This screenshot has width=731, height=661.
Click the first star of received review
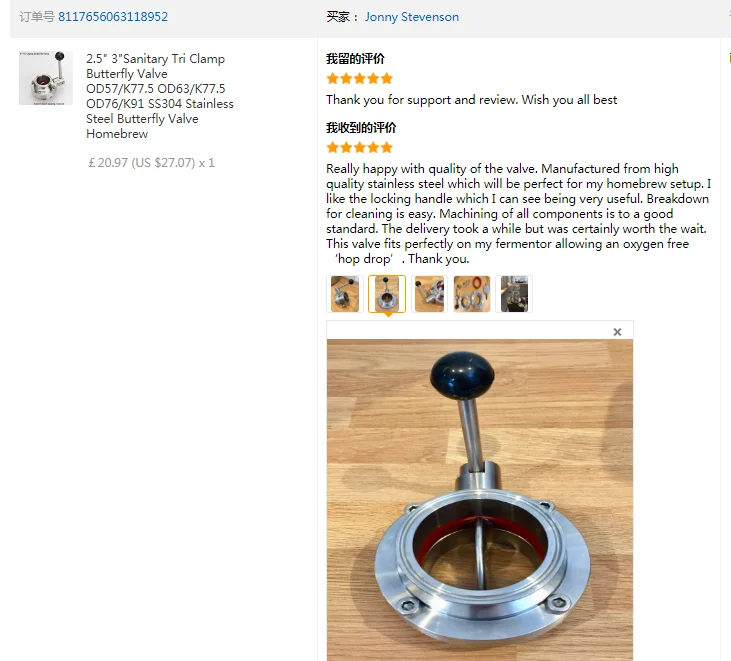coord(332,148)
